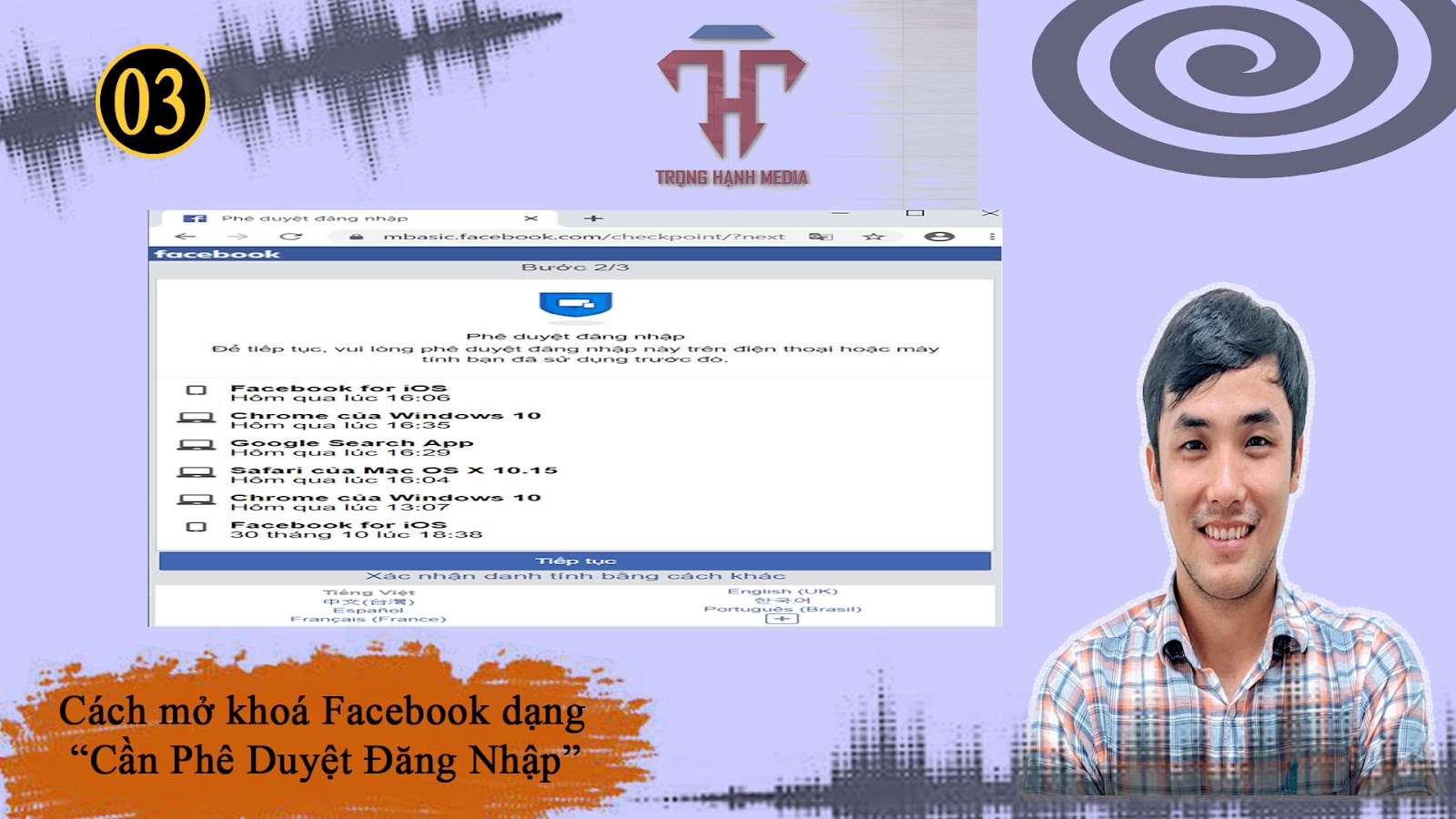This screenshot has width=1456, height=819.
Task: Click laptop icon beside Chrome at 13:07
Action: coord(196,500)
